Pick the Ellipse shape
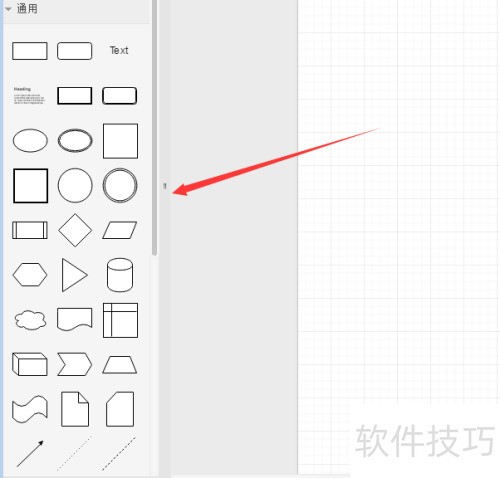 point(30,140)
